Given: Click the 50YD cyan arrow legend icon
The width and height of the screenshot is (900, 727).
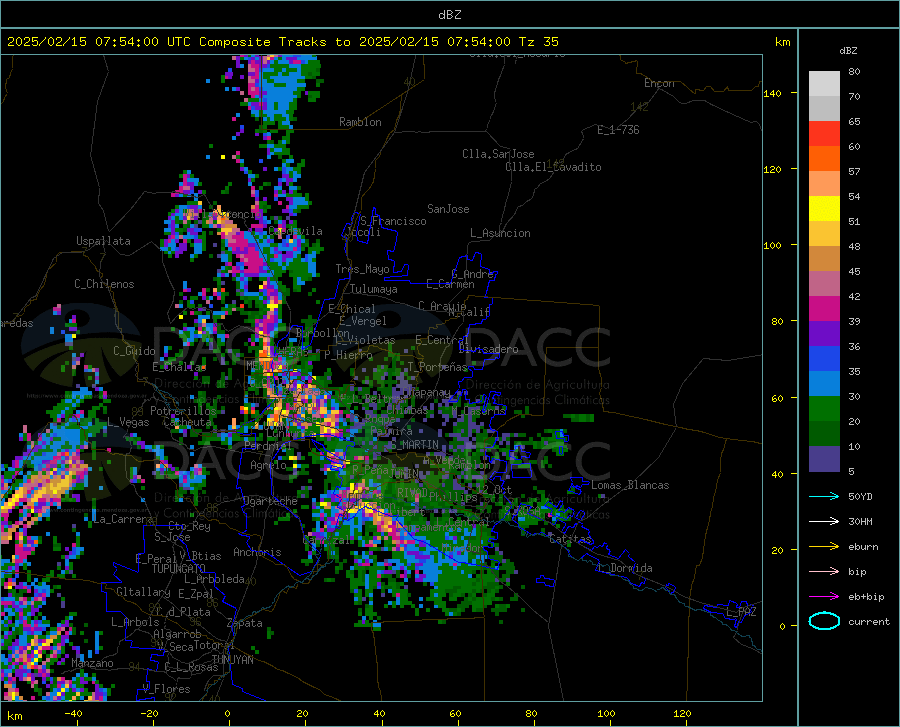Looking at the screenshot, I should click(x=824, y=496).
